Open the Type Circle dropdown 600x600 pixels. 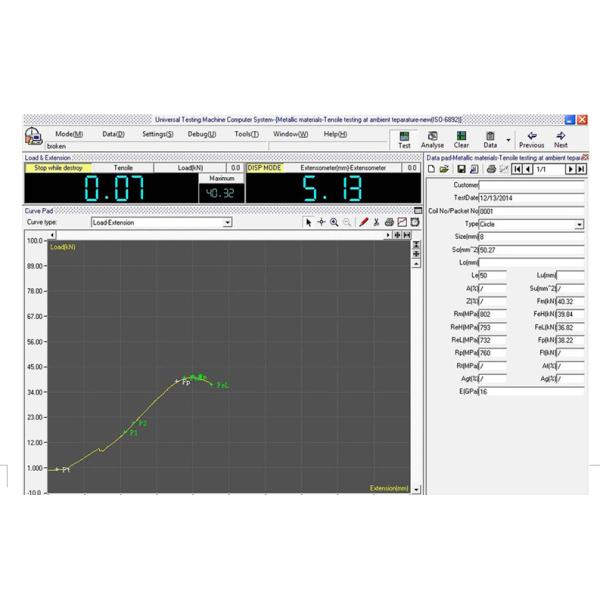pyautogui.click(x=580, y=225)
